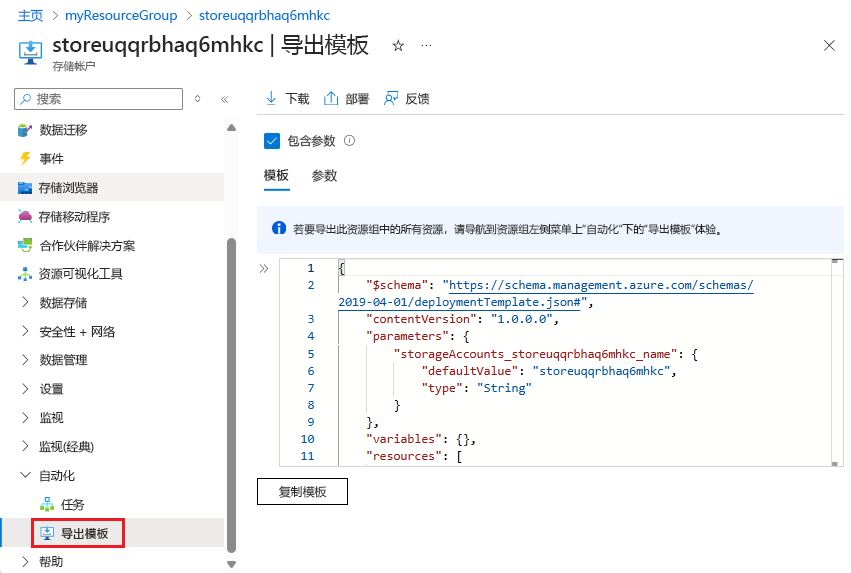Open myResourceGroup breadcrumb link
The width and height of the screenshot is (851, 573).
[x=121, y=15]
